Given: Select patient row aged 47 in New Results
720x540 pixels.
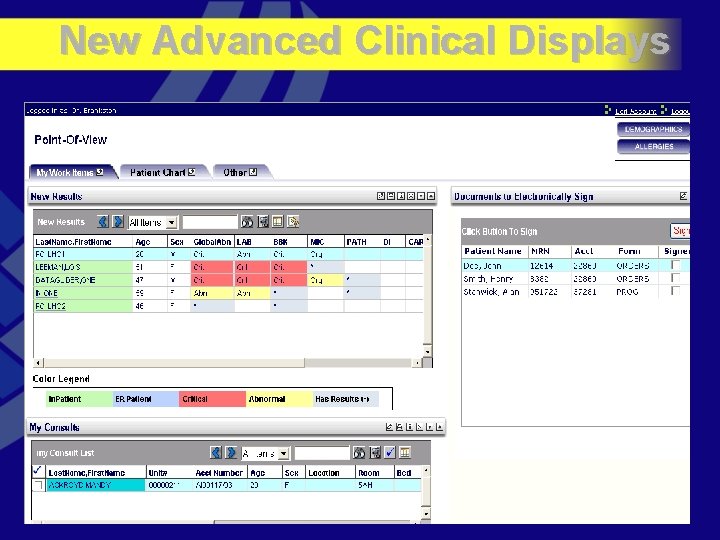Looking at the screenshot, I should (x=228, y=280).
